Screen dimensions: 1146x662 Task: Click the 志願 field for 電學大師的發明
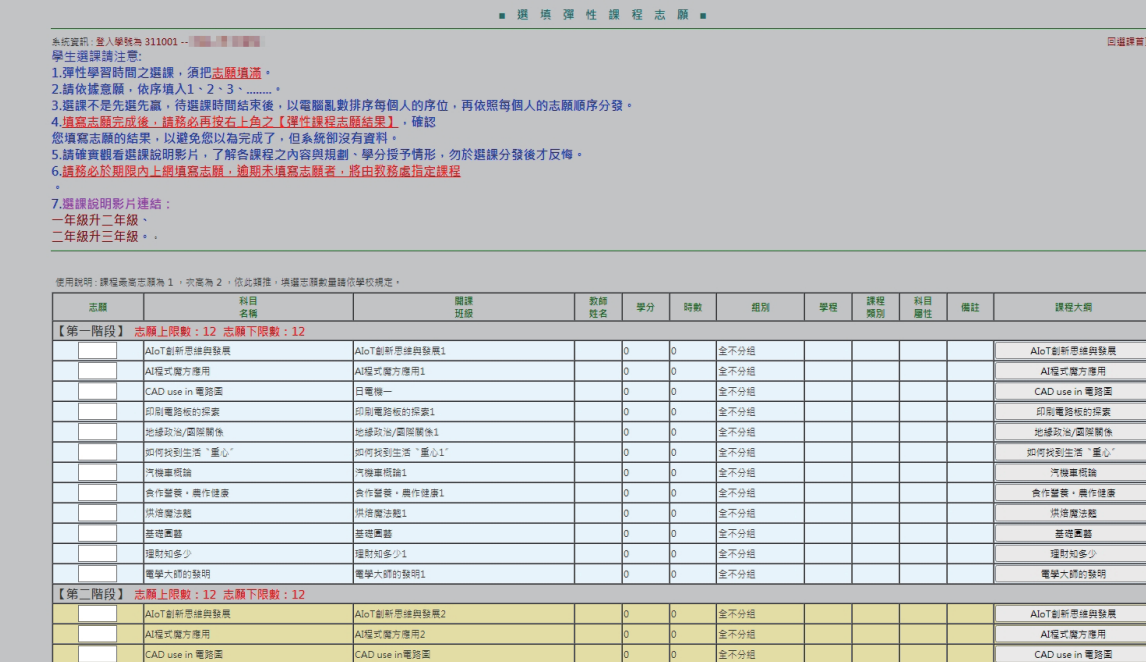coord(97,574)
